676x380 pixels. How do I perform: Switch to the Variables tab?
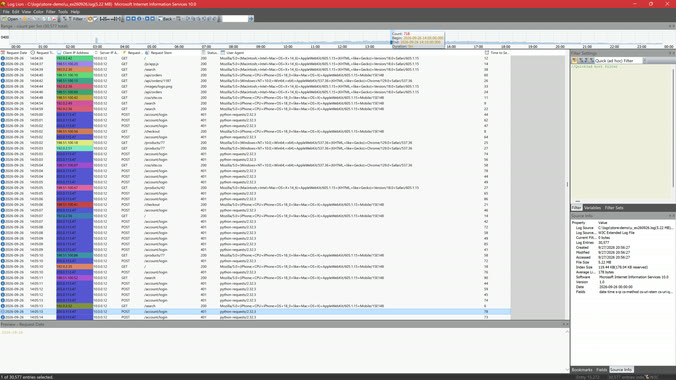[592, 208]
